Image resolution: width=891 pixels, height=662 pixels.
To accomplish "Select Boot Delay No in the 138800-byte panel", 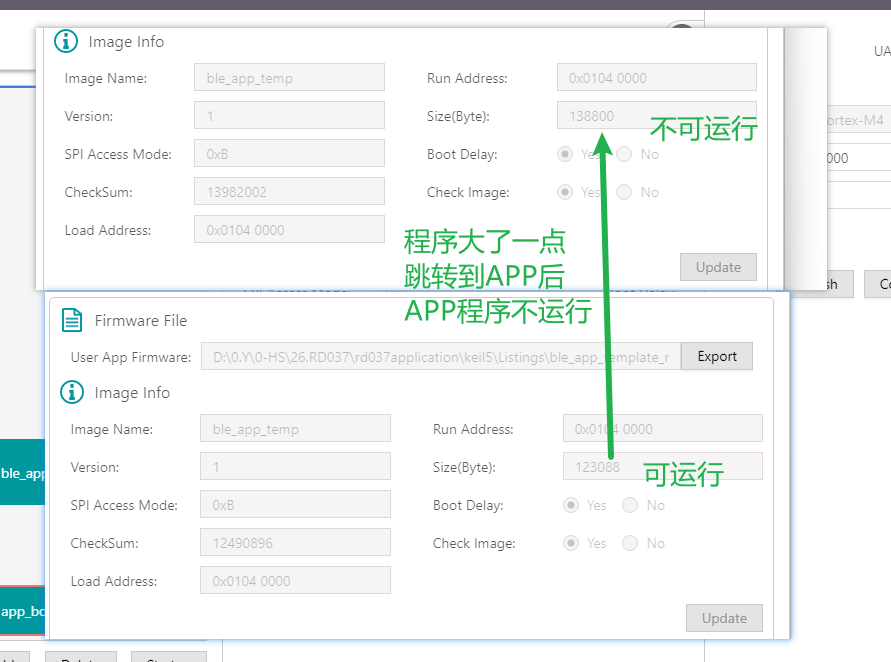I will [x=624, y=154].
